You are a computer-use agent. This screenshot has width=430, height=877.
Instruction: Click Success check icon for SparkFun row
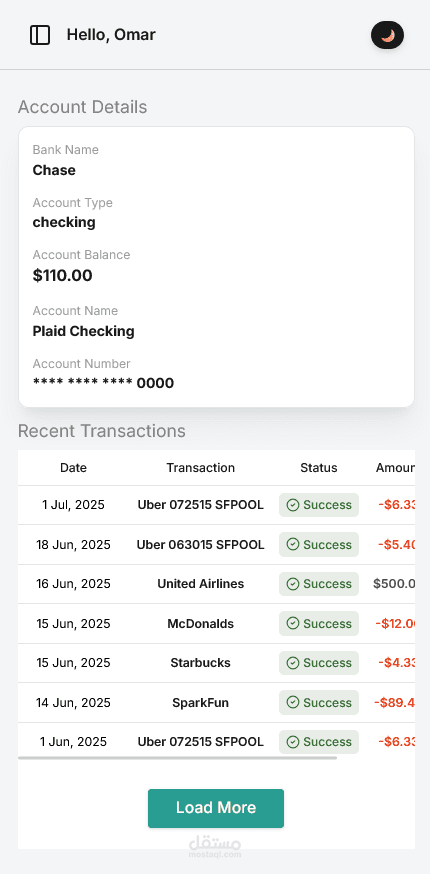(292, 702)
